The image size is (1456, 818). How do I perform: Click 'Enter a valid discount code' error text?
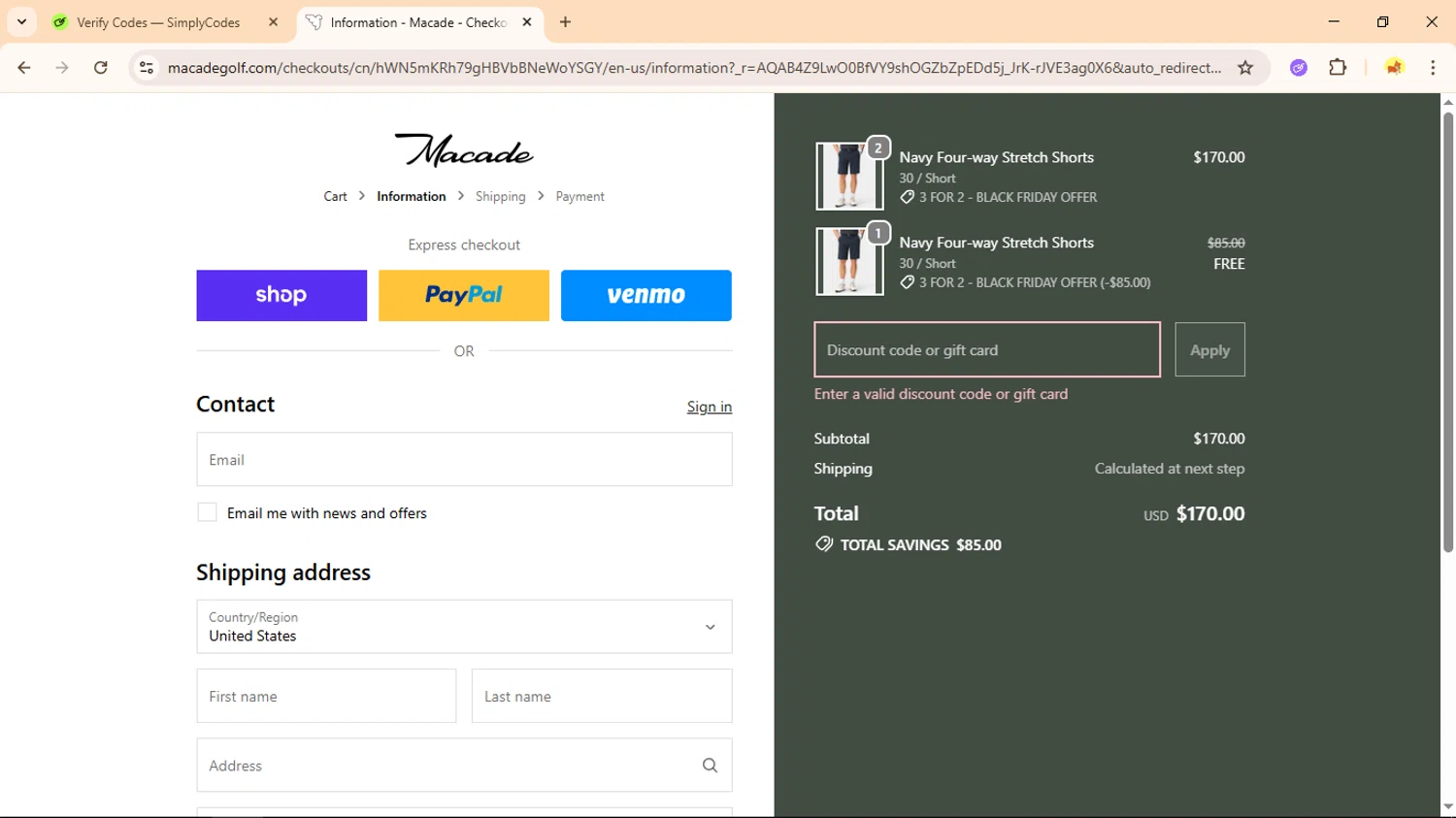[941, 394]
